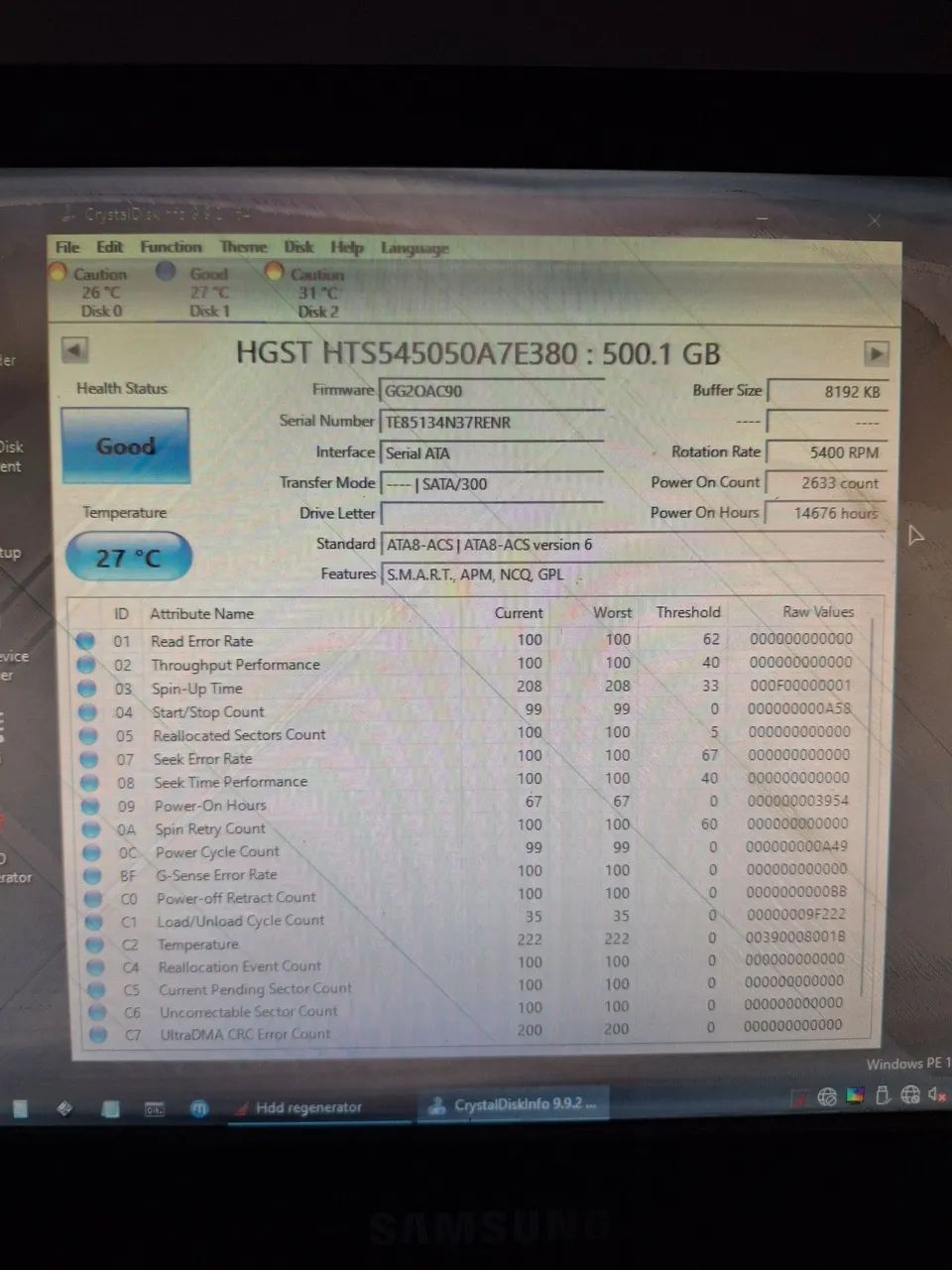Select the Disk 2 Caution tab
The width and height of the screenshot is (952, 1270).
point(317,293)
